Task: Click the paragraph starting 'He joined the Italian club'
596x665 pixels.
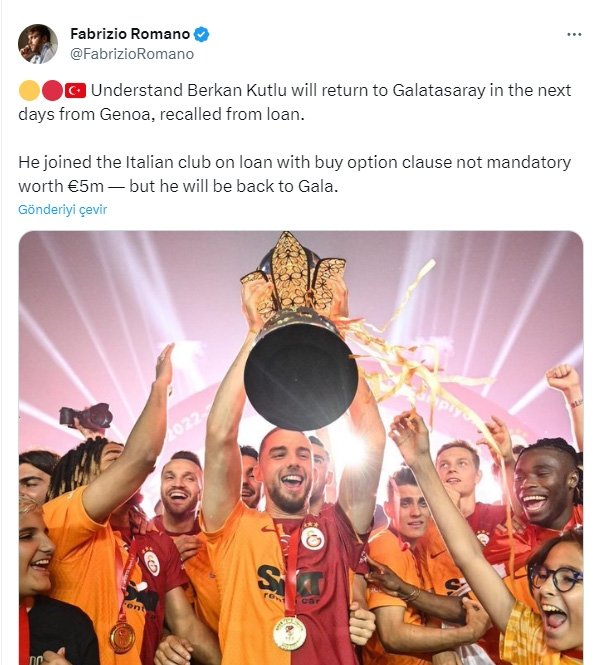Action: coord(294,174)
